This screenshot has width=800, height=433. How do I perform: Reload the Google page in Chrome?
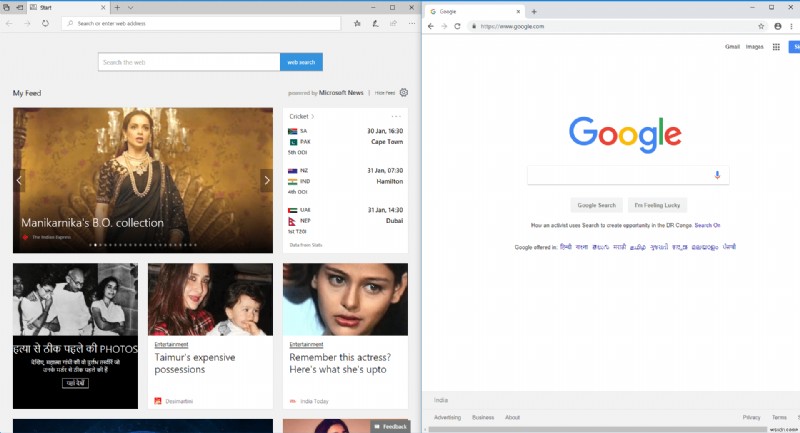tap(457, 27)
